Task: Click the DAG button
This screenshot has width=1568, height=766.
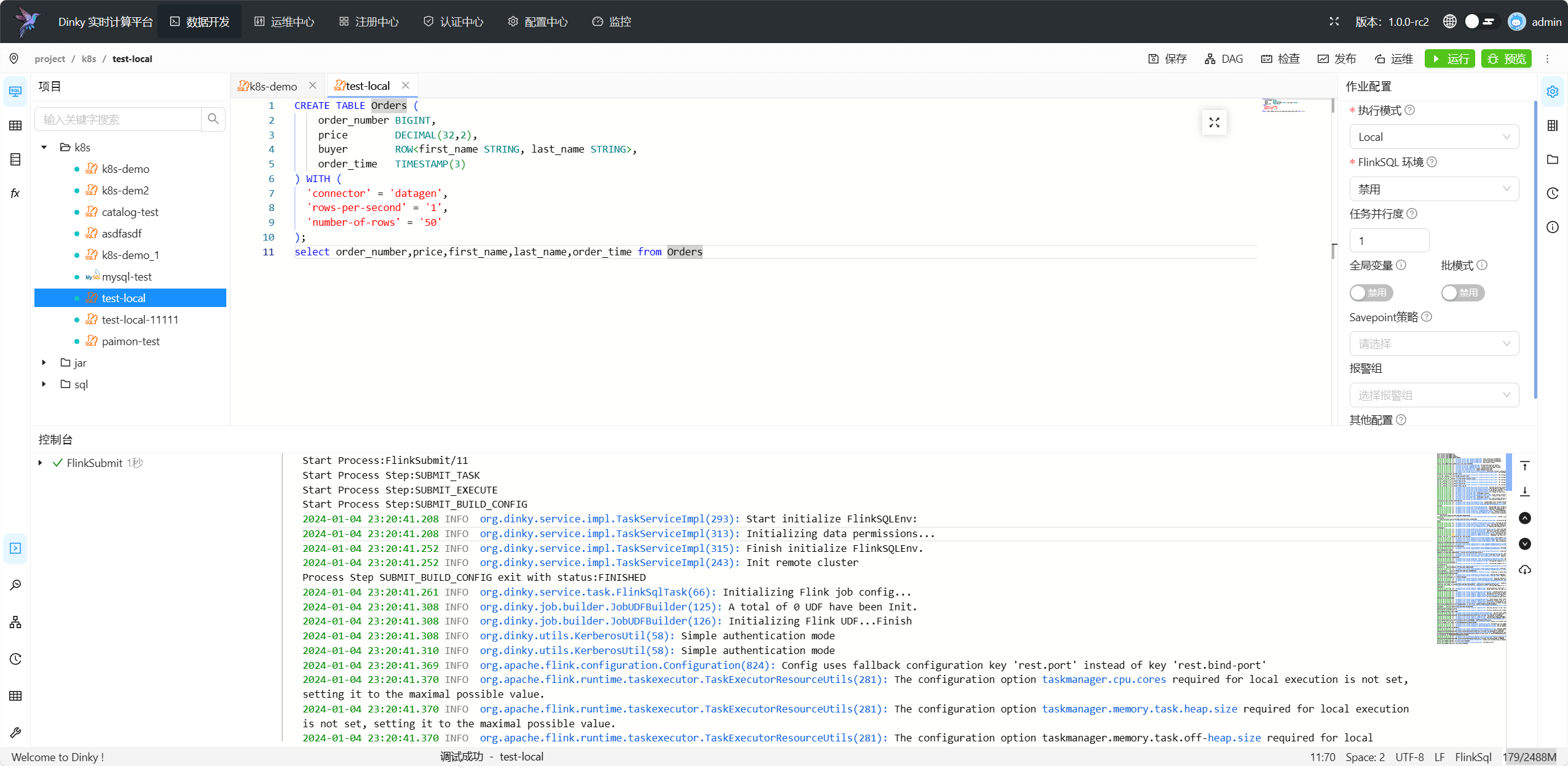Action: pos(1224,59)
